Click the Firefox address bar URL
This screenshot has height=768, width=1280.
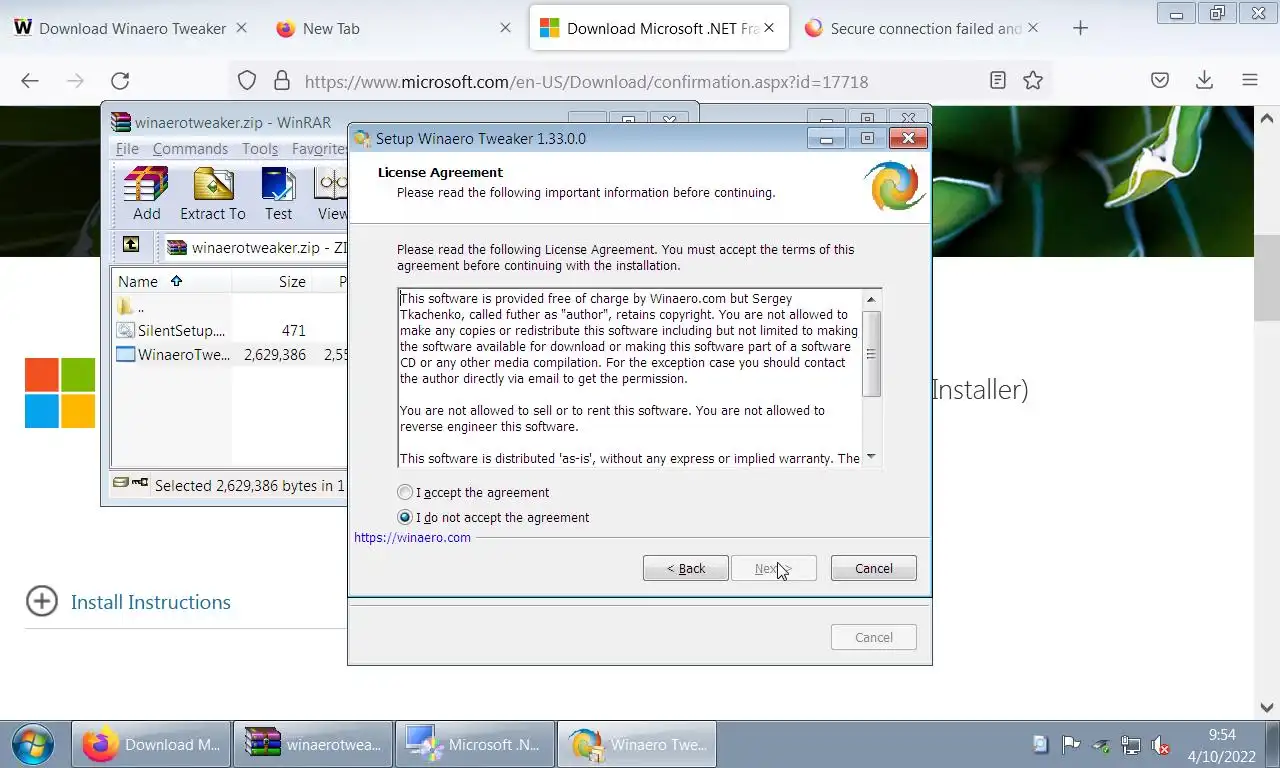pos(586,82)
